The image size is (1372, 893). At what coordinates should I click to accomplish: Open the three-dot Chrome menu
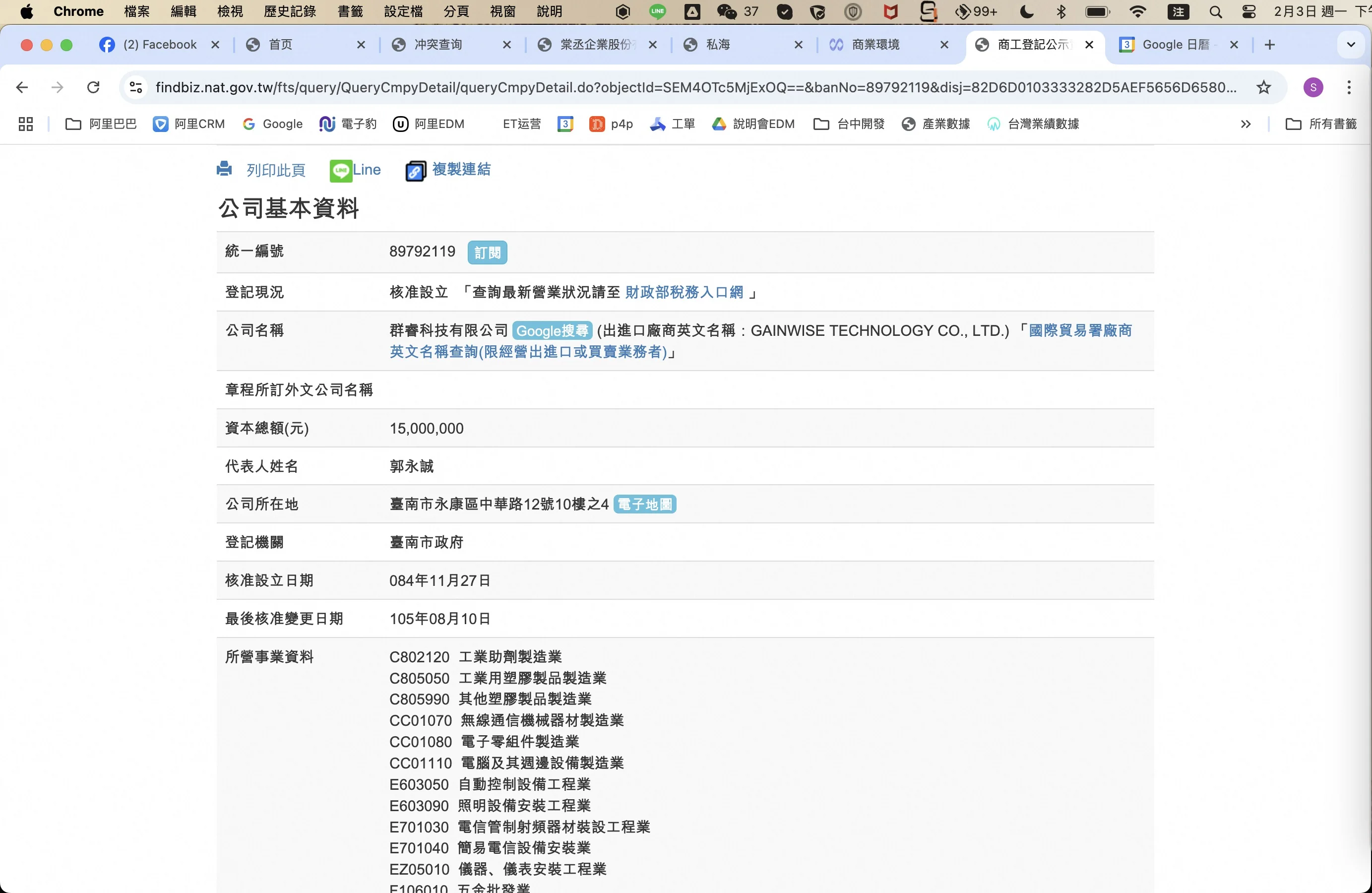[x=1349, y=88]
